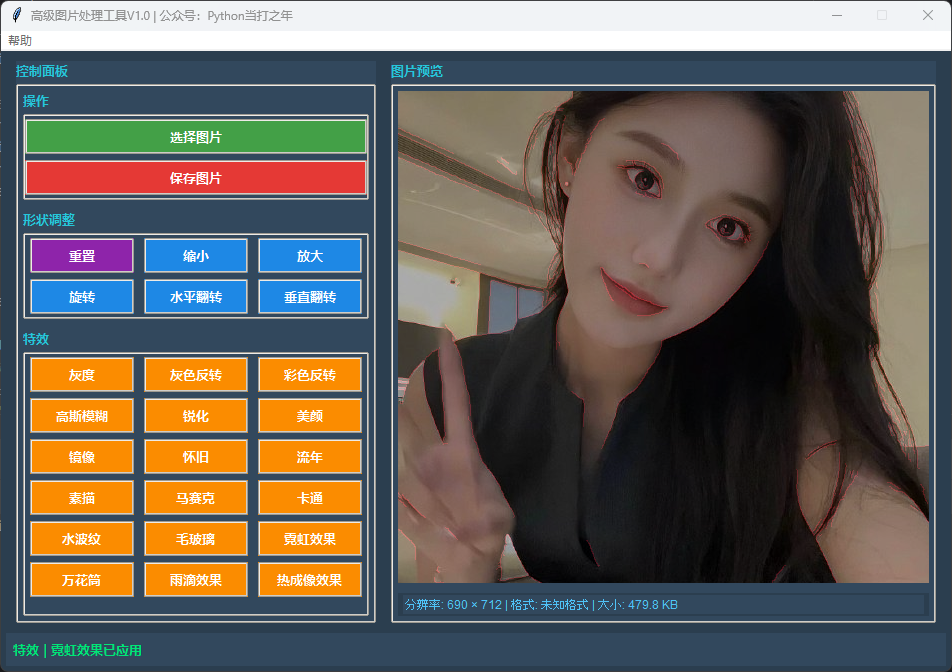Apply the 雨滴效果 raindrop effect
Viewport: 952px width, 672px height.
click(196, 580)
